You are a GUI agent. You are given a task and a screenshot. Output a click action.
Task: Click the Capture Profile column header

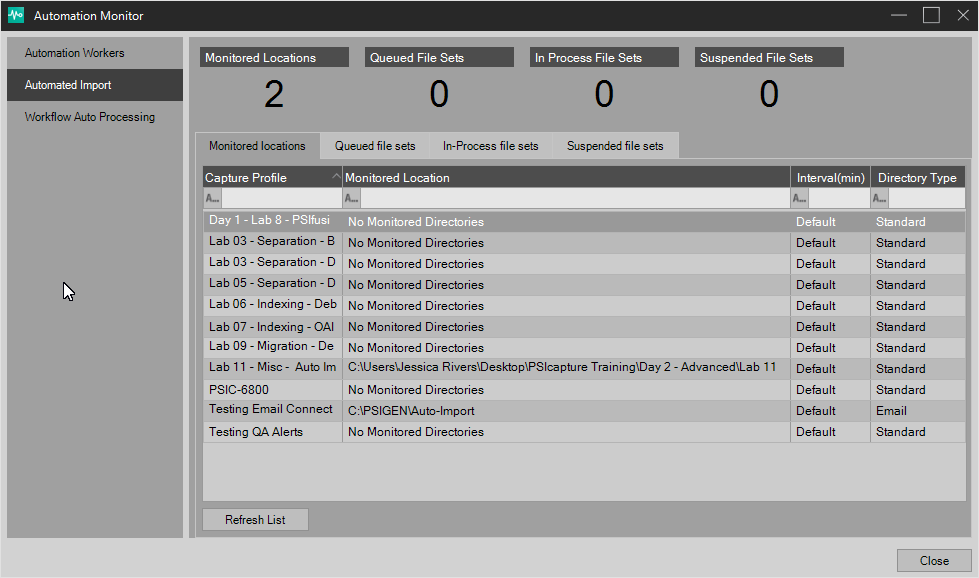(273, 177)
